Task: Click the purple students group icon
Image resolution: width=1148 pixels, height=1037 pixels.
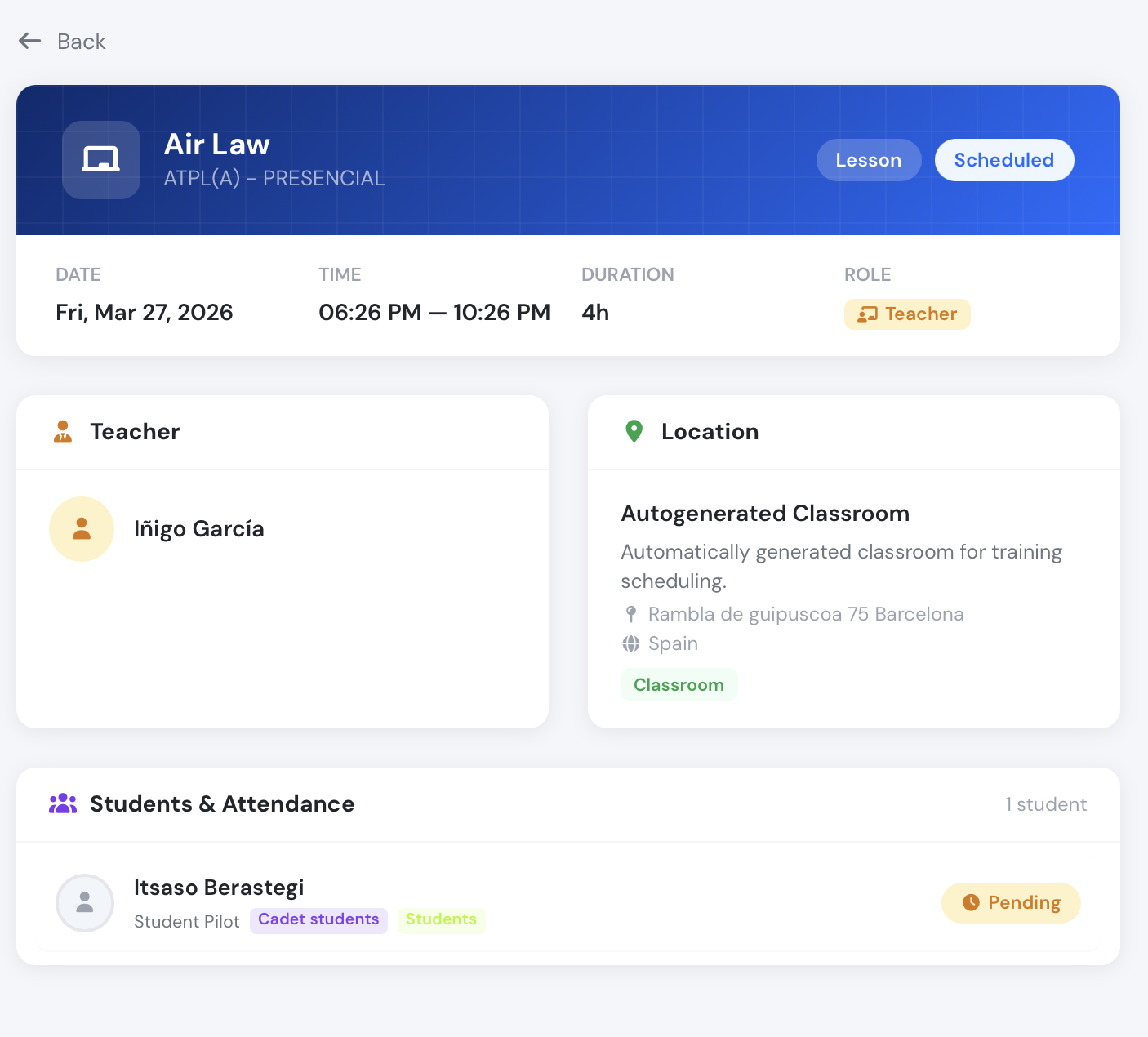Action: pyautogui.click(x=63, y=803)
